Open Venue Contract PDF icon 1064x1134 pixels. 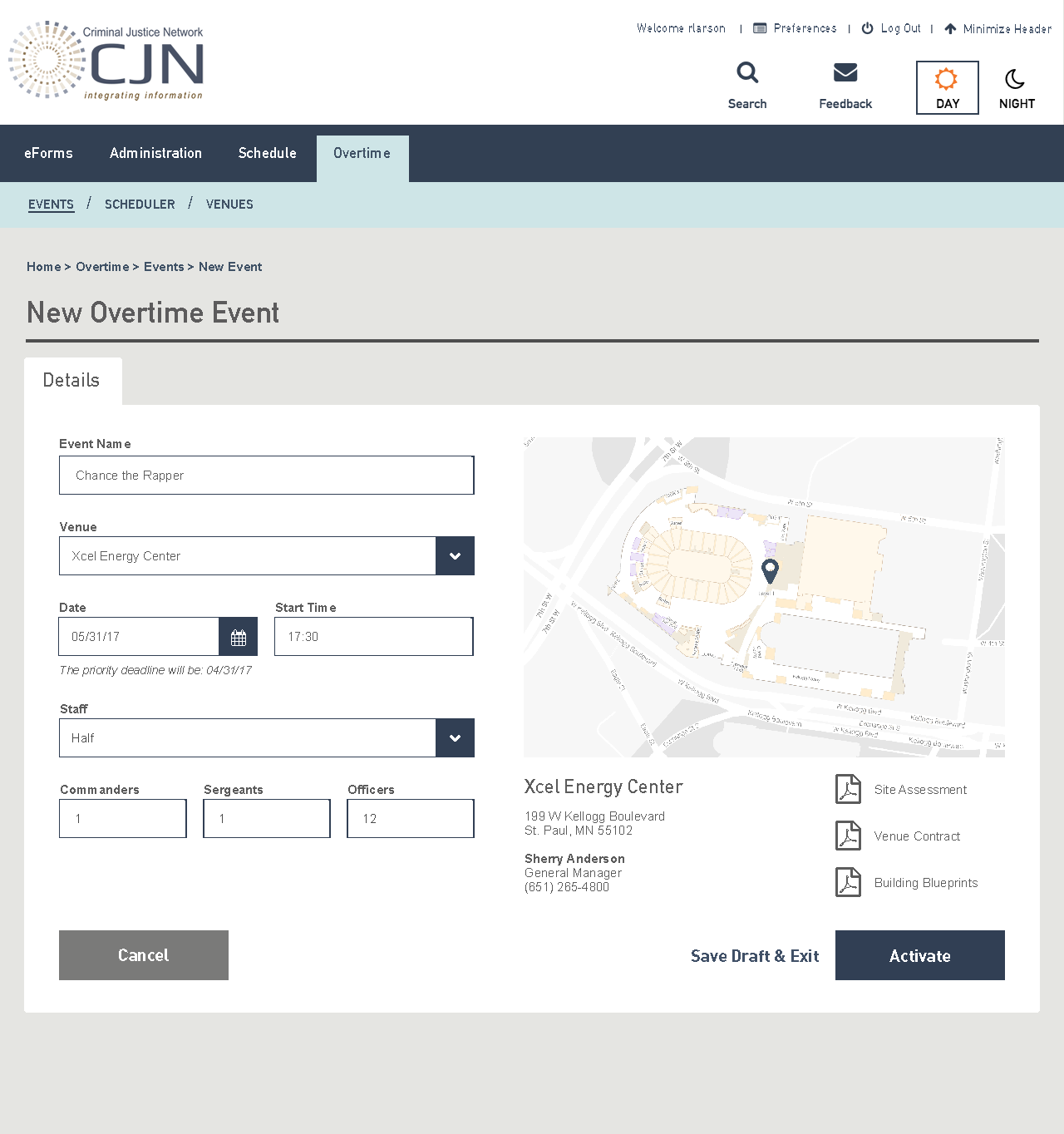[848, 836]
